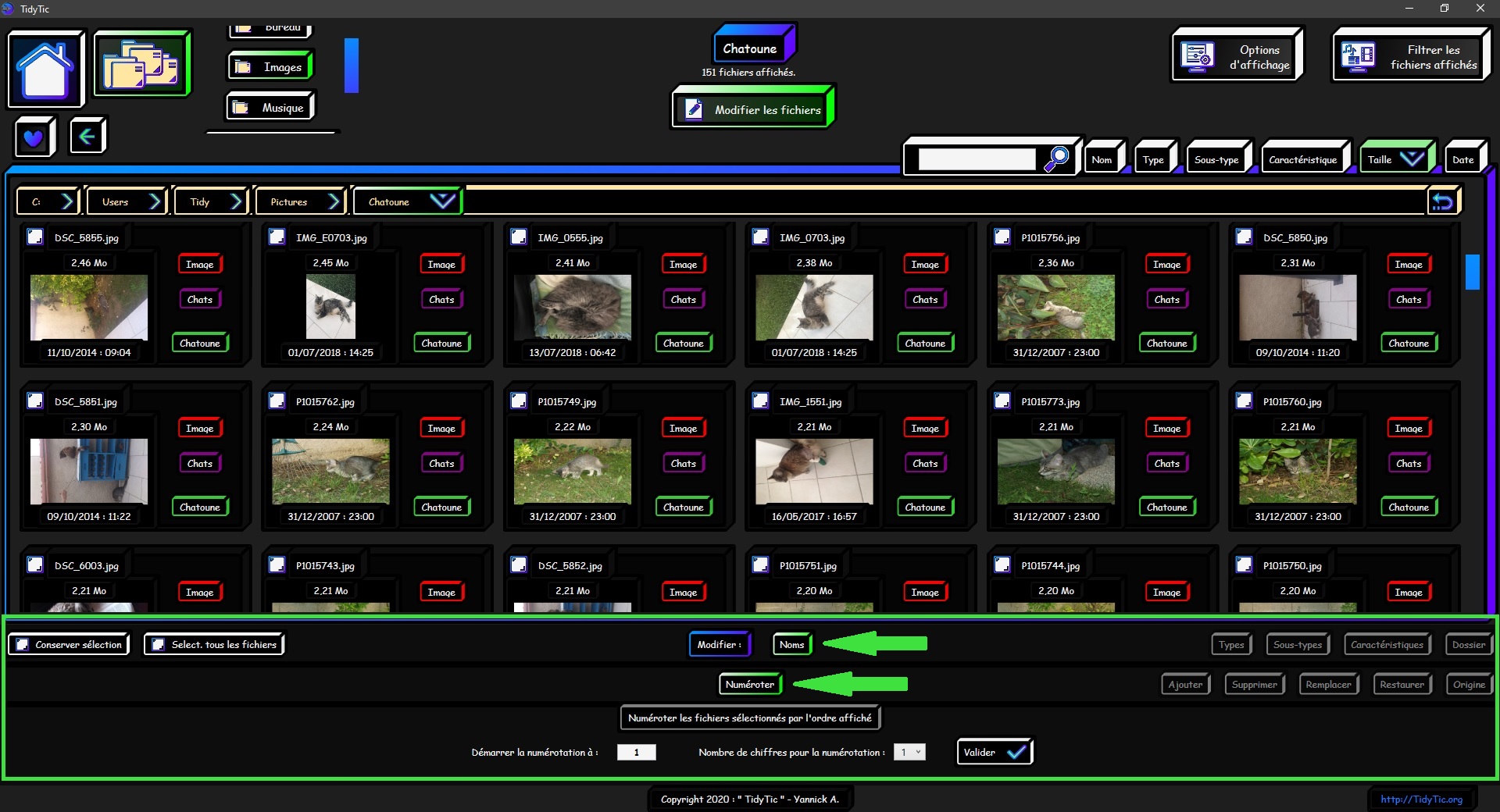Select the DSC_5855.jpg checkbox
Image resolution: width=1500 pixels, height=812 pixels.
tap(35, 237)
